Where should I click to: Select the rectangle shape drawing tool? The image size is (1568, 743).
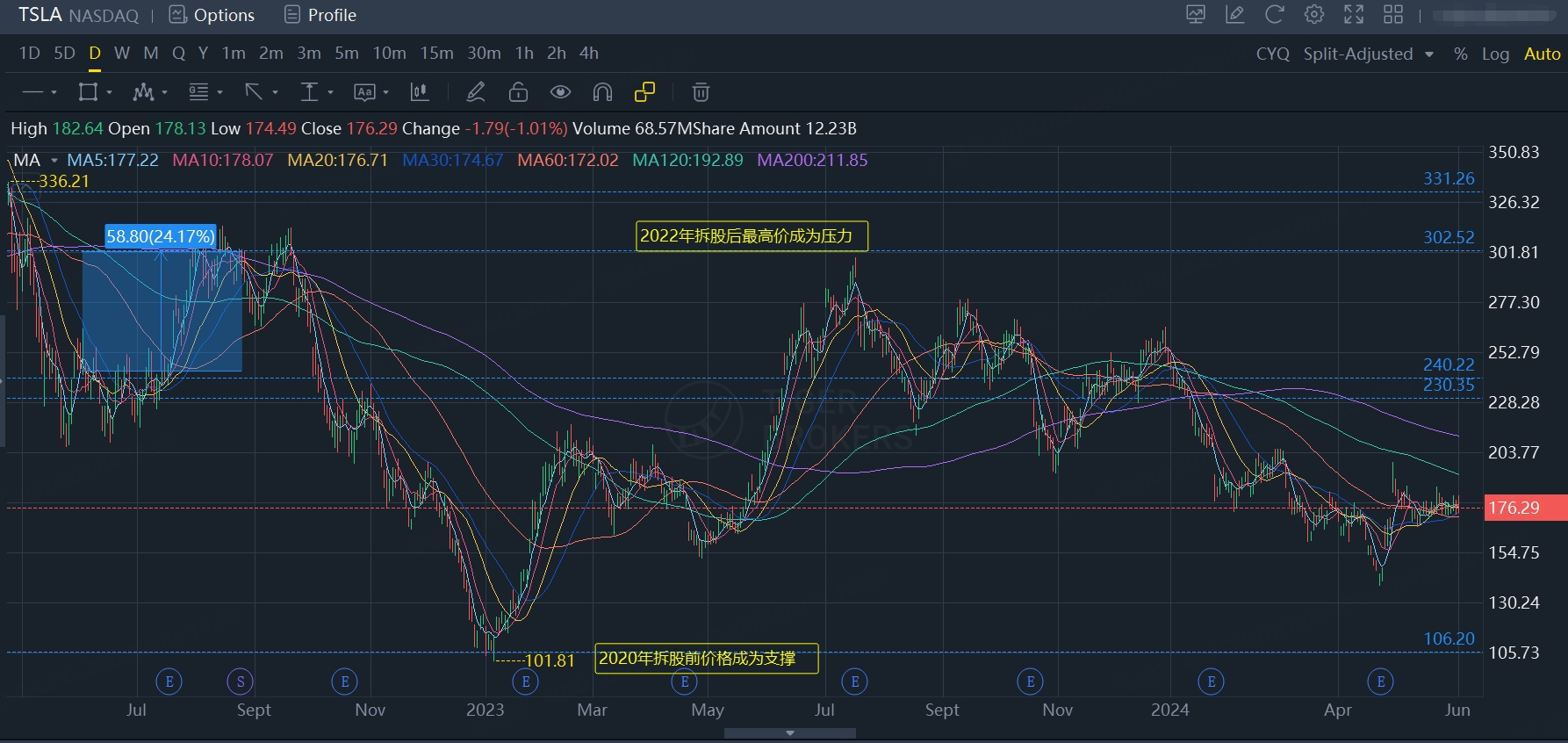point(88,92)
